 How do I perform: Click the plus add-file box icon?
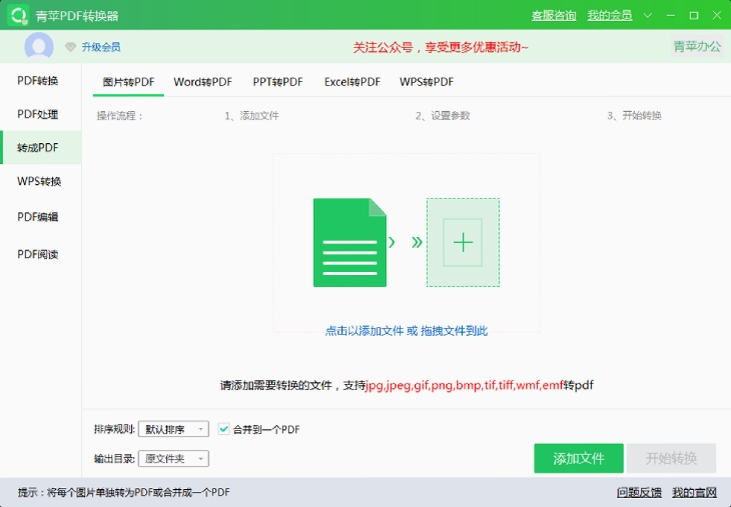pyautogui.click(x=463, y=242)
